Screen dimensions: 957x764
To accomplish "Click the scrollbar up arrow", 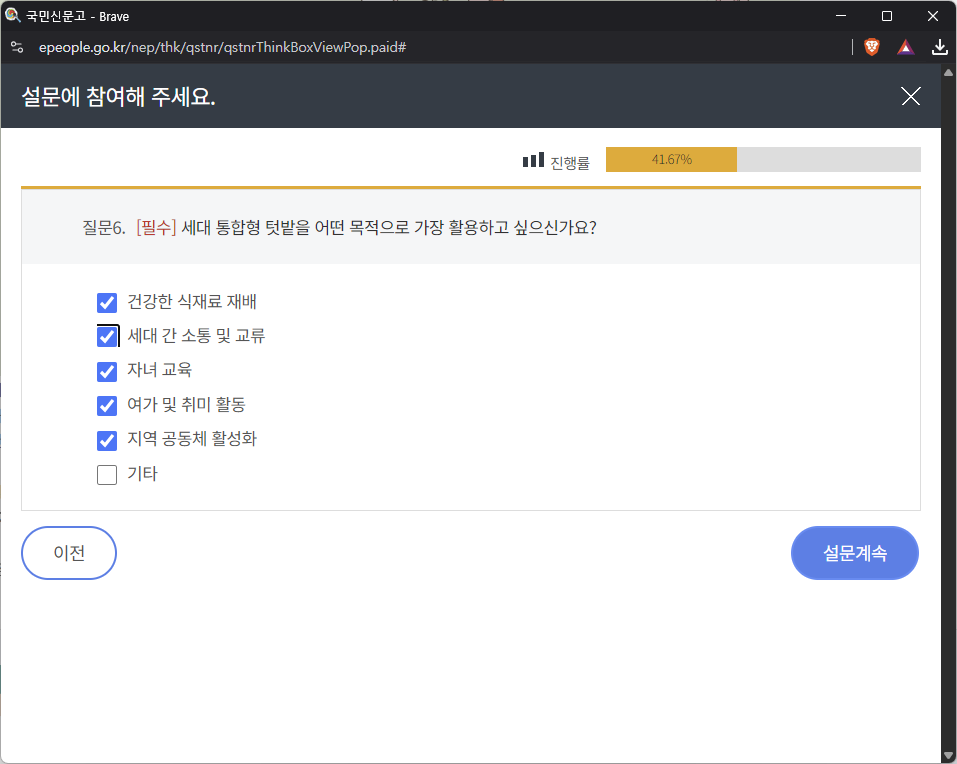I will [x=948, y=72].
